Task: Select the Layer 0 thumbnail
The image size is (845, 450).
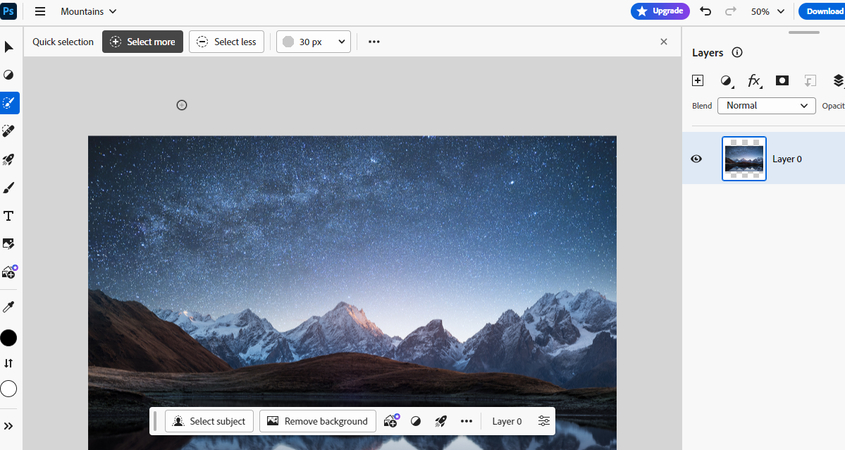Action: pos(744,158)
